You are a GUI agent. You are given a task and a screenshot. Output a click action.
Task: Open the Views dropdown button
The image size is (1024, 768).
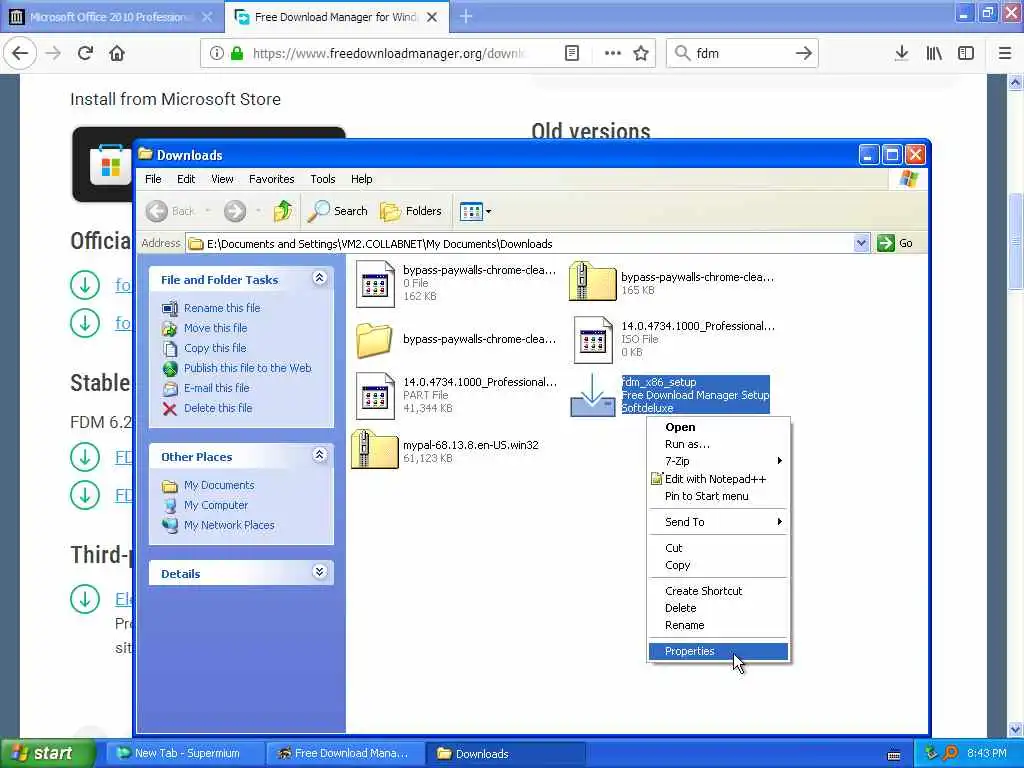click(475, 211)
